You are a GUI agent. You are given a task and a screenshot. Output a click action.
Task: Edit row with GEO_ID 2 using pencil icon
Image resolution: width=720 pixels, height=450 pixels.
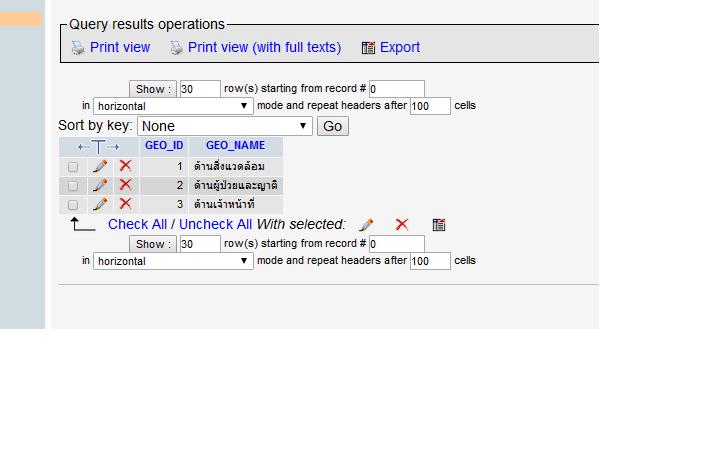[100, 186]
